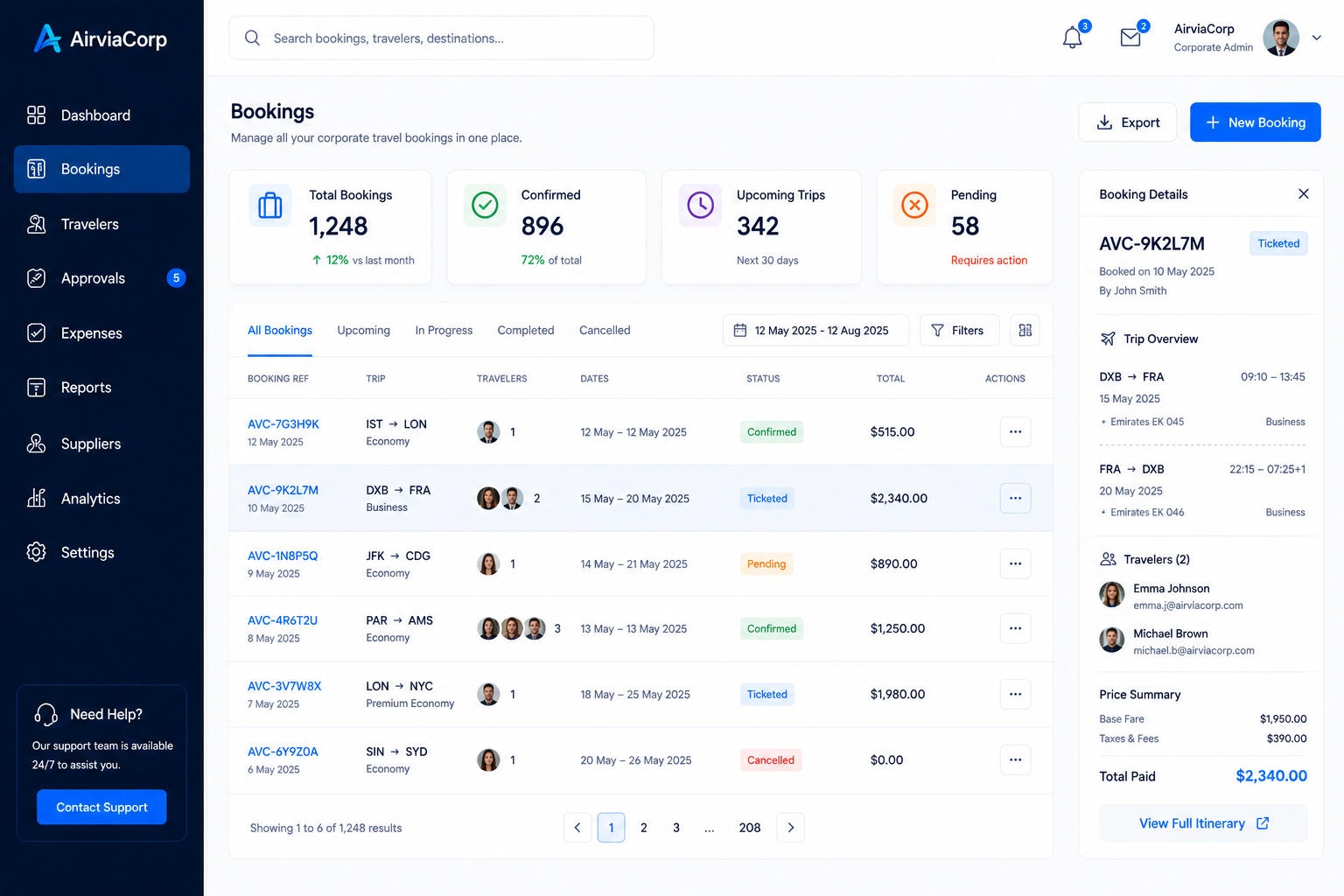Open actions menu for AVC-4R6T2U row

pyautogui.click(x=1015, y=628)
